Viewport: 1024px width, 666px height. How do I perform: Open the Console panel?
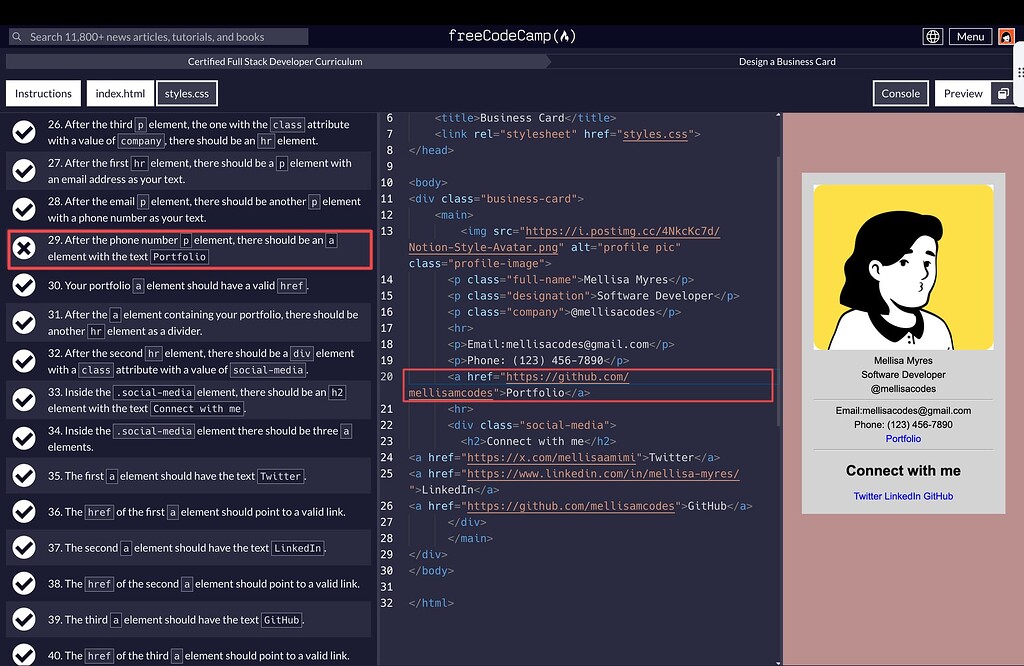pos(900,92)
